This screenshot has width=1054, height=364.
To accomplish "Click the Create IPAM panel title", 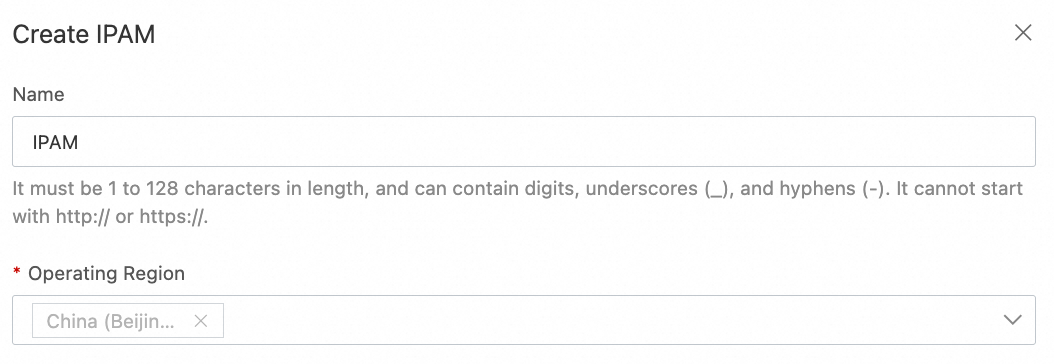I will point(84,34).
